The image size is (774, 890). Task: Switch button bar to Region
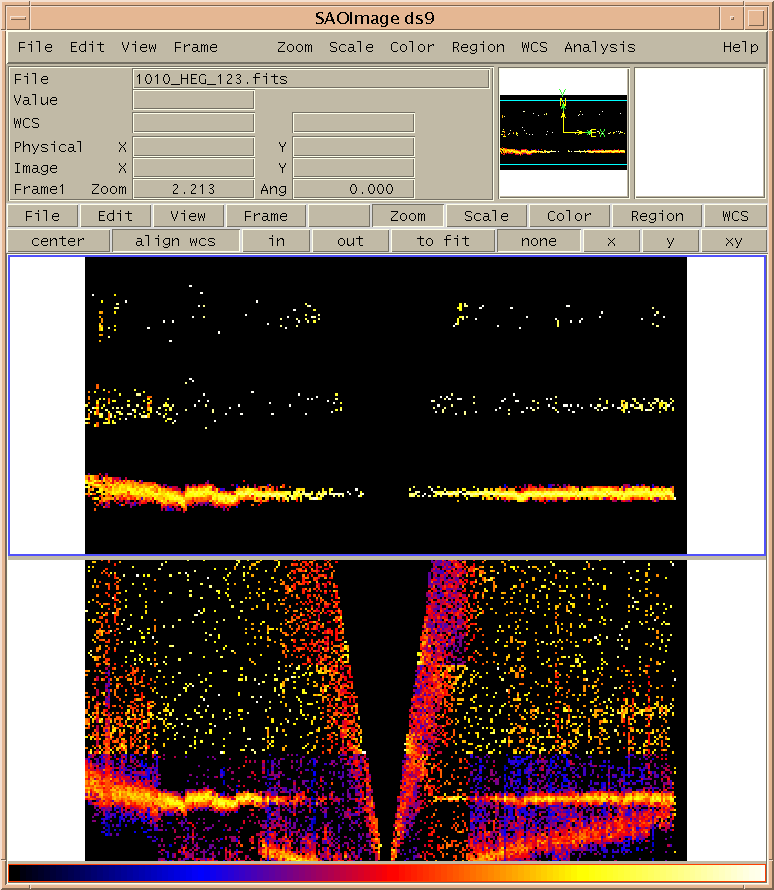657,216
